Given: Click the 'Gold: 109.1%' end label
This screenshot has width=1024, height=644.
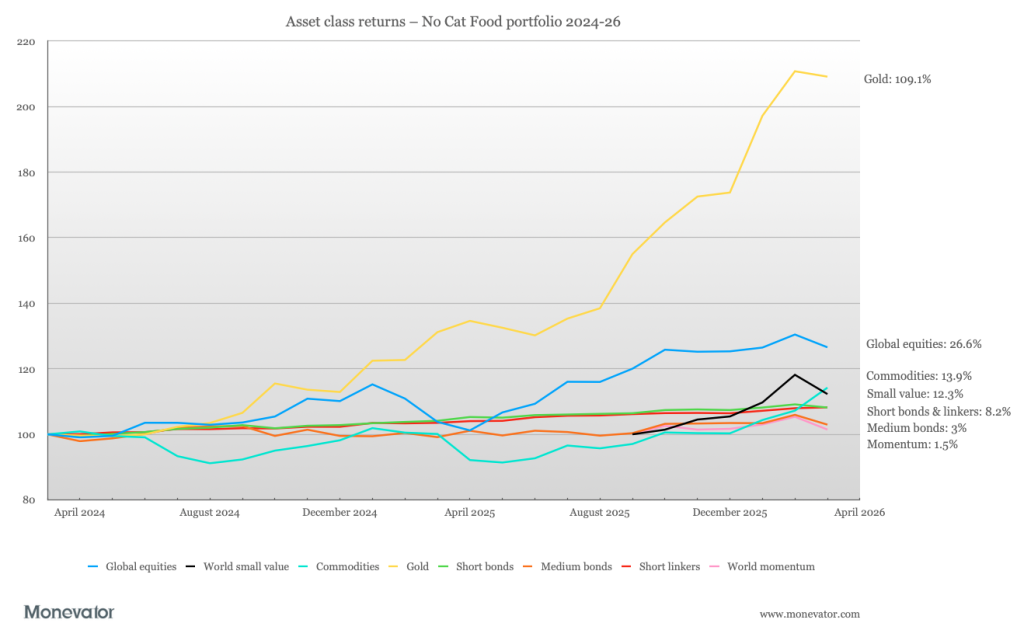Looking at the screenshot, I should 898,78.
